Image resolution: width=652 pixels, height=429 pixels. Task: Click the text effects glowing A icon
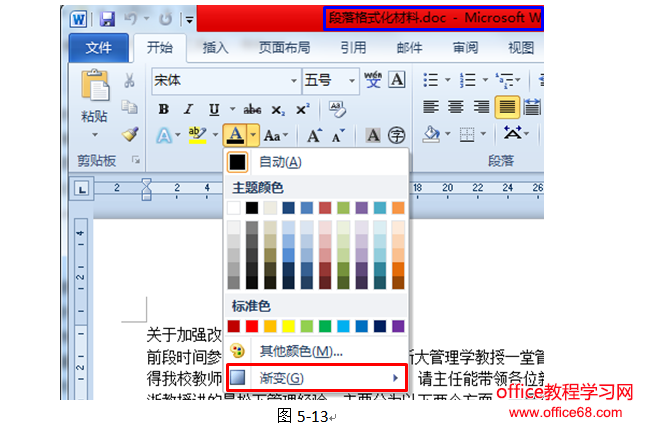[164, 136]
